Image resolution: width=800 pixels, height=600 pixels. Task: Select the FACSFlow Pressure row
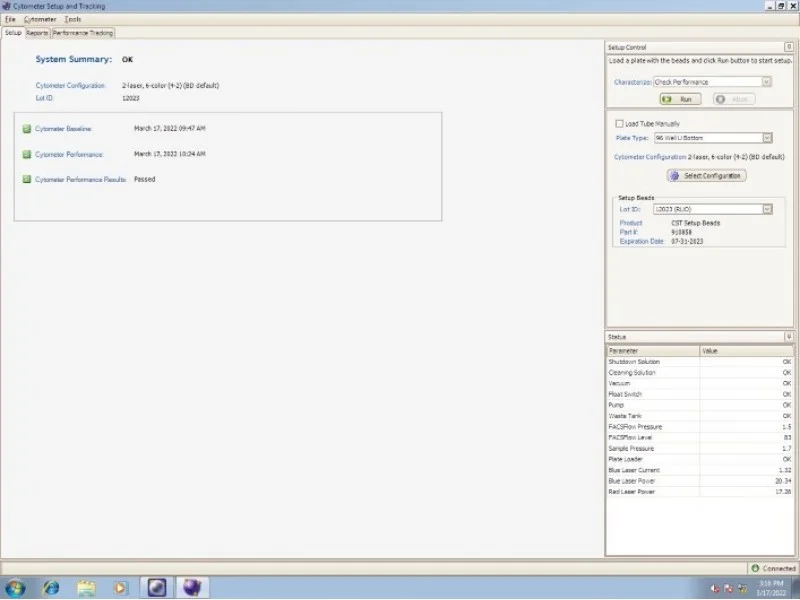[699, 427]
